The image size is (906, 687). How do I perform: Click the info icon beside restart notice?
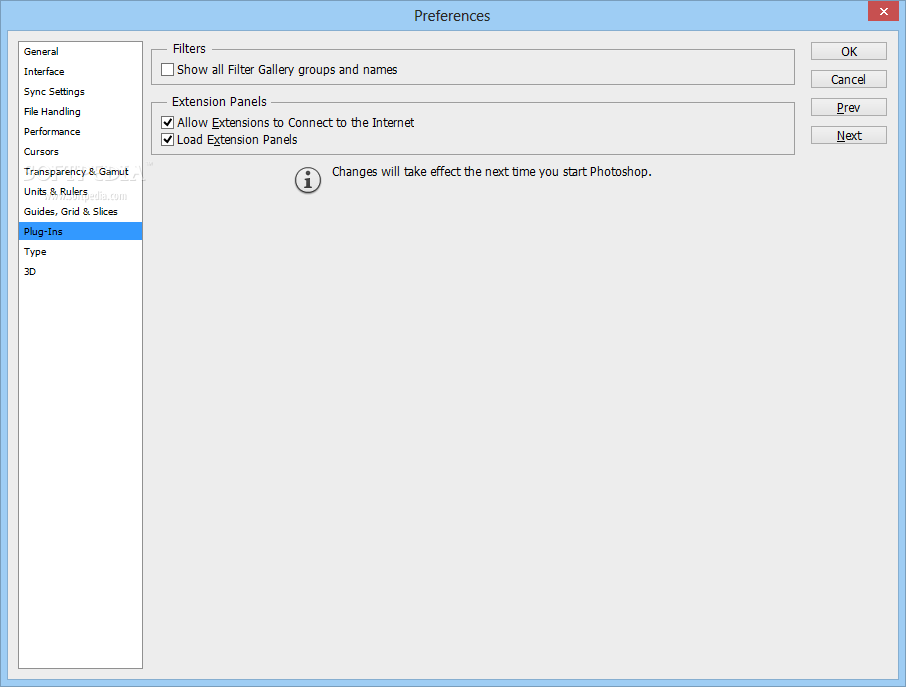click(308, 180)
